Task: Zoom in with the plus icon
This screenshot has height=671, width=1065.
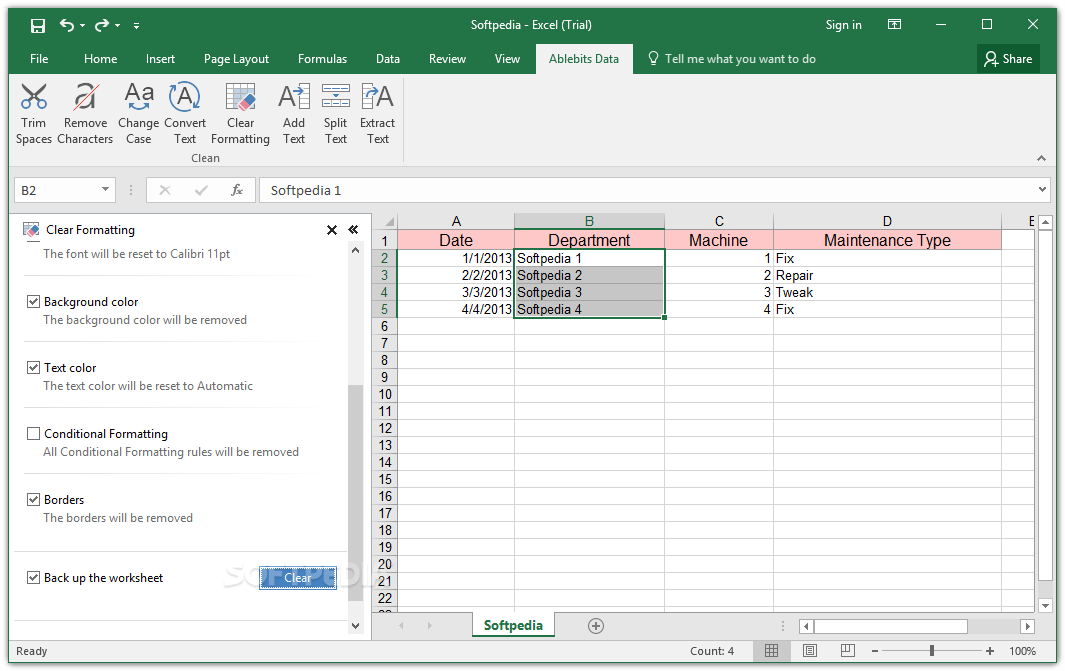Action: point(990,651)
